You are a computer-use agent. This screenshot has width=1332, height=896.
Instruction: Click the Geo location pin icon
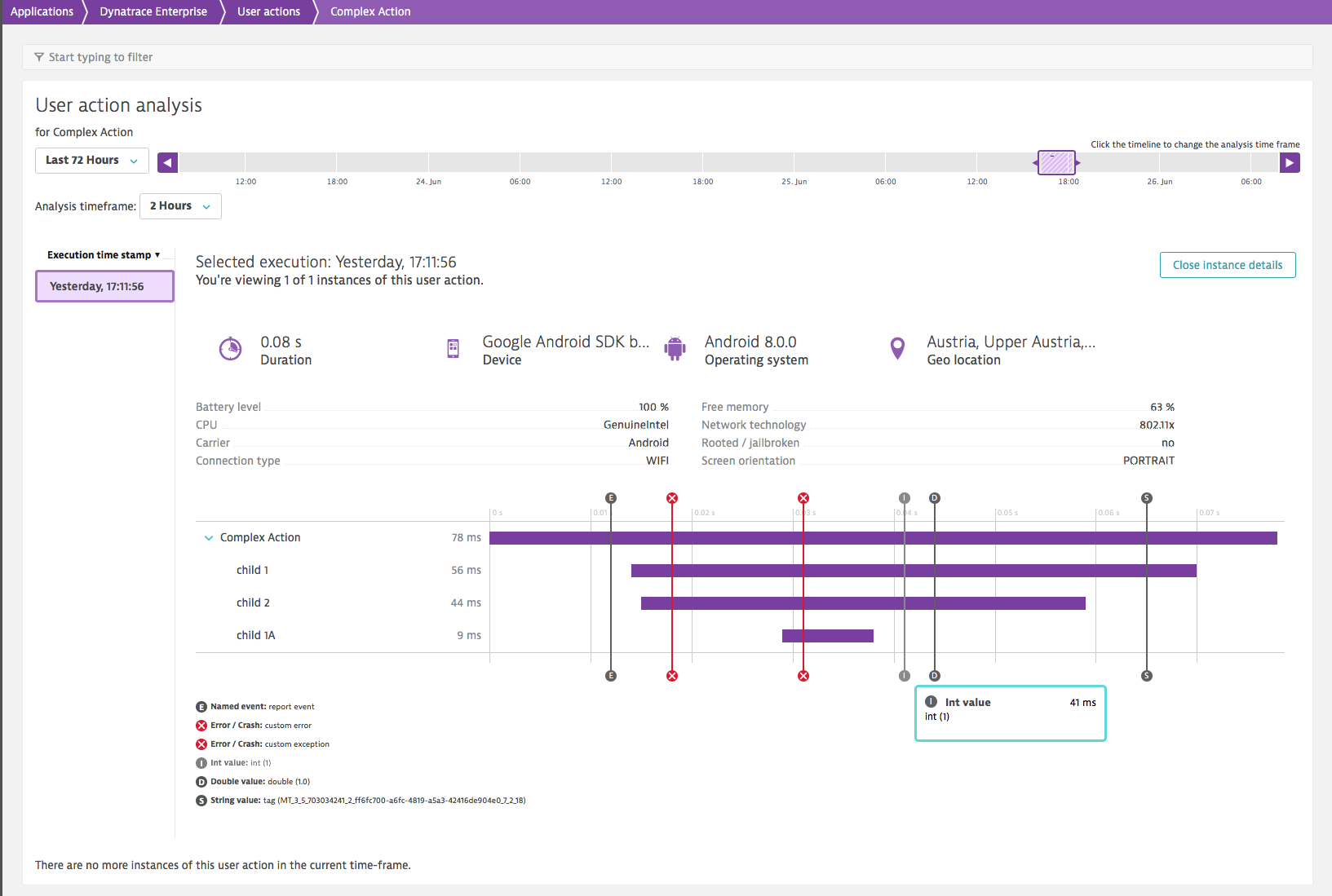click(x=897, y=349)
